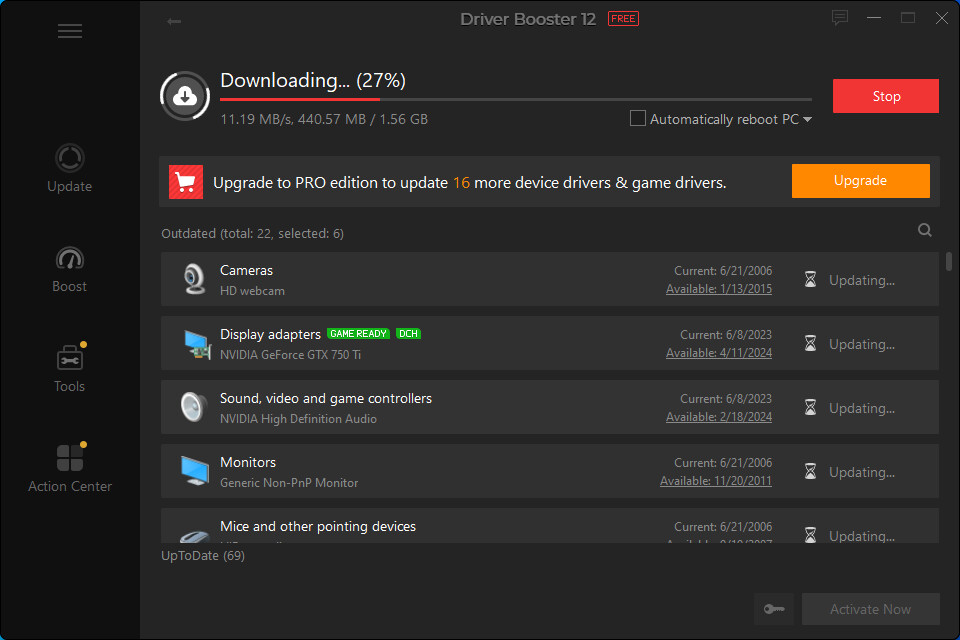Stop the driver download
Screen dimensions: 960x640
point(885,96)
